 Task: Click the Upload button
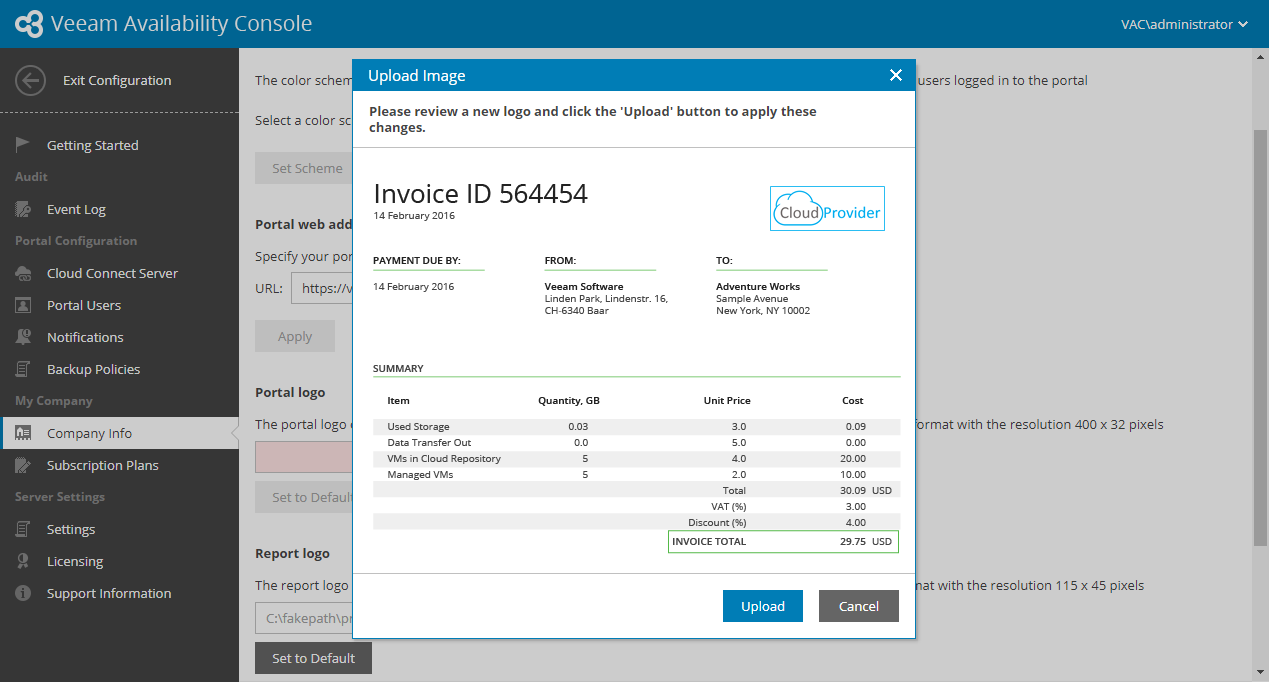coord(763,606)
